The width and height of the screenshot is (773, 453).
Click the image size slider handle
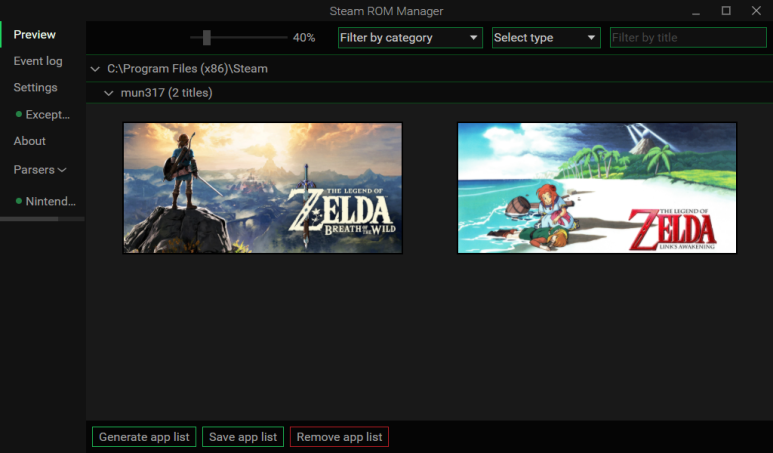(x=207, y=37)
